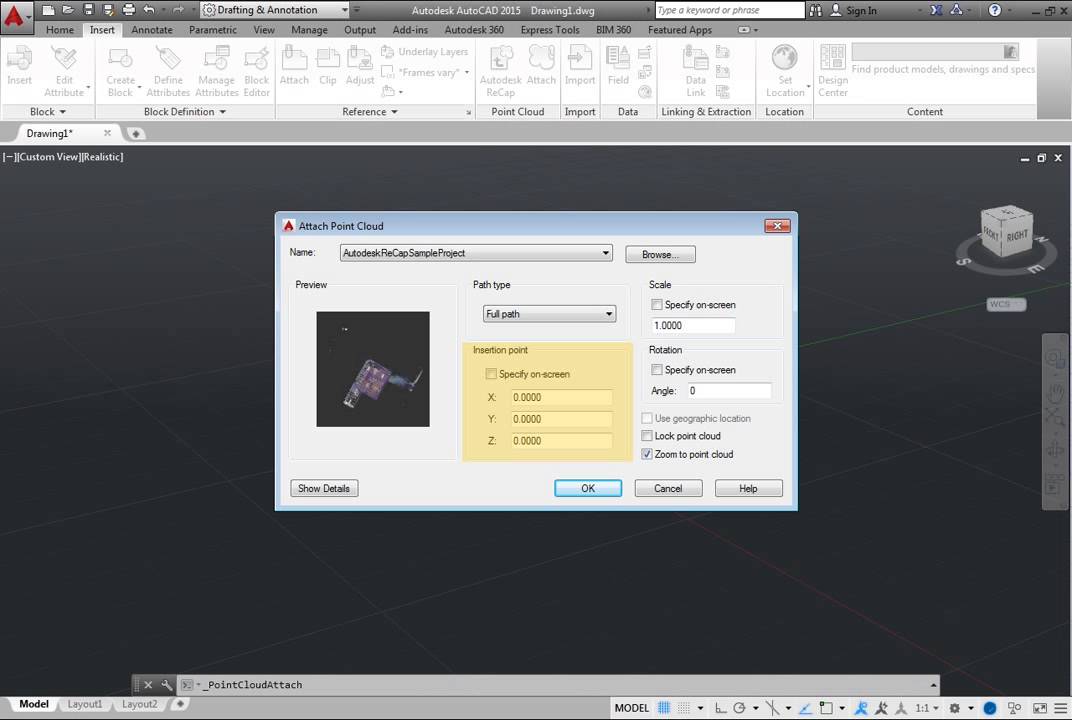Image resolution: width=1072 pixels, height=720 pixels.
Task: Click the Plot printer icon
Action: (x=129, y=10)
